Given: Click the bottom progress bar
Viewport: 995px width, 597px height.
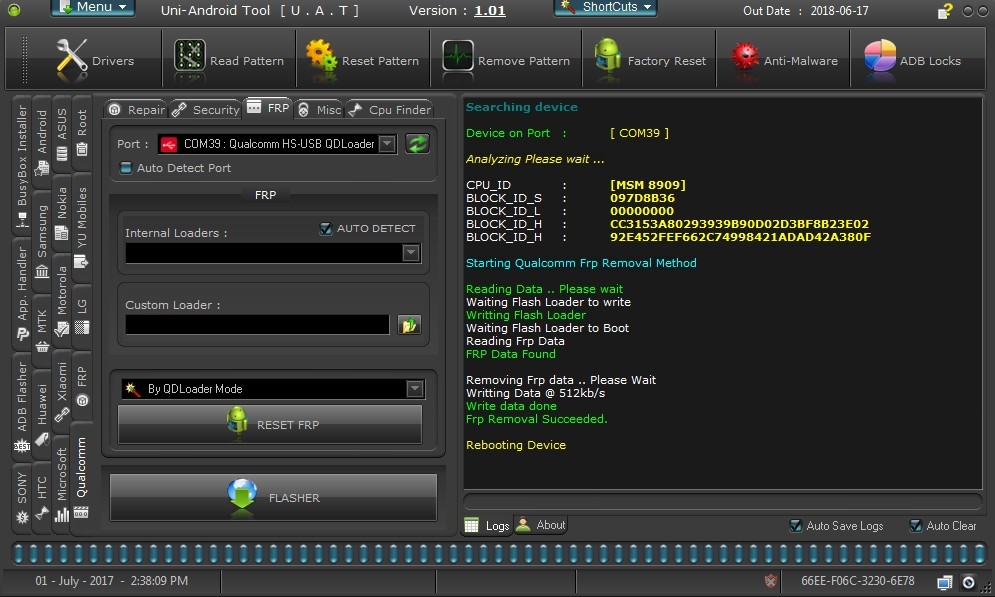Looking at the screenshot, I should pos(499,553).
